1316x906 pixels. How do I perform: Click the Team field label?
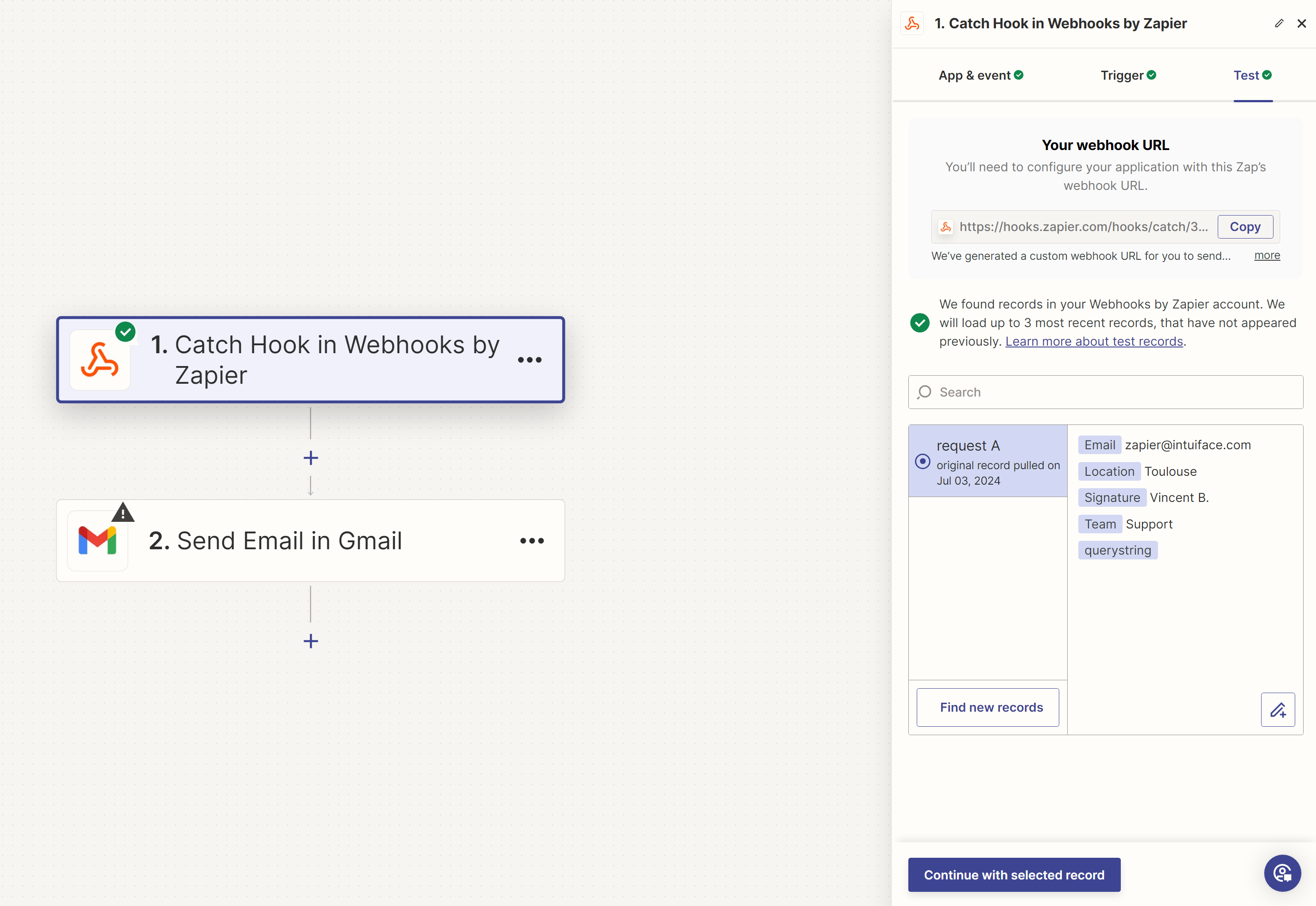click(x=1100, y=524)
